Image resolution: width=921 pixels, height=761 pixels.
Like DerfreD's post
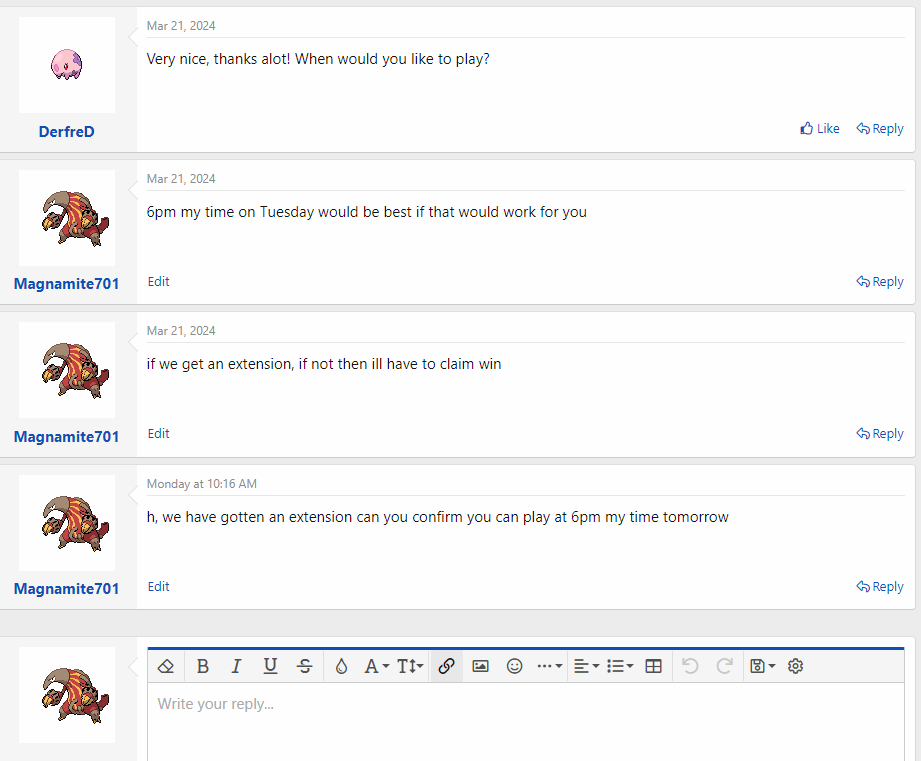pyautogui.click(x=820, y=129)
